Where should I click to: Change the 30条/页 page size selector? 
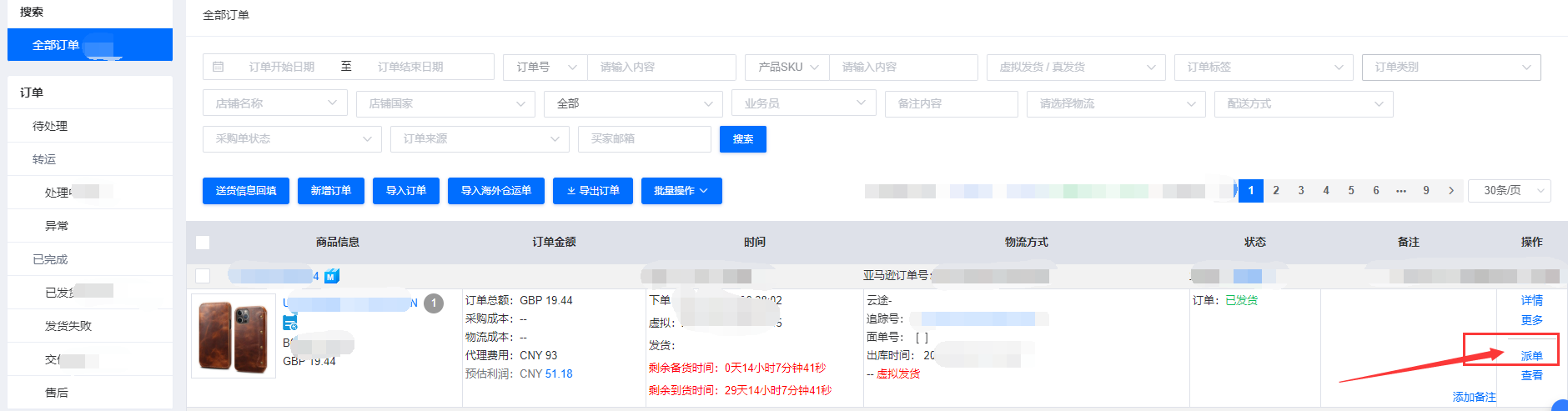click(1509, 191)
